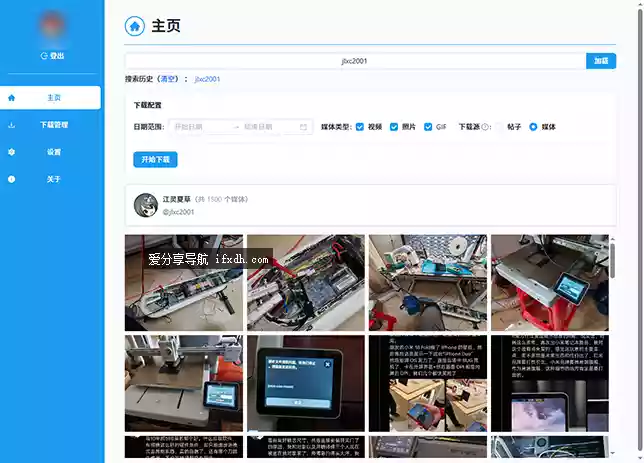The height and width of the screenshot is (463, 644).
Task: Log out using 登出 link
Action: 52,56
